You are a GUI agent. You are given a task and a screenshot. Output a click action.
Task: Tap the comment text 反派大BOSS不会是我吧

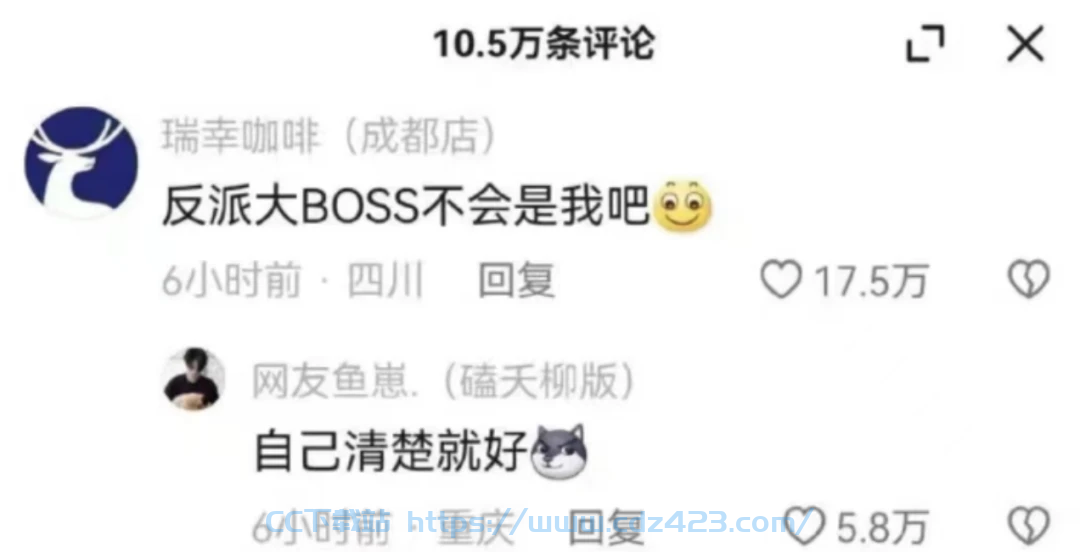coord(406,206)
